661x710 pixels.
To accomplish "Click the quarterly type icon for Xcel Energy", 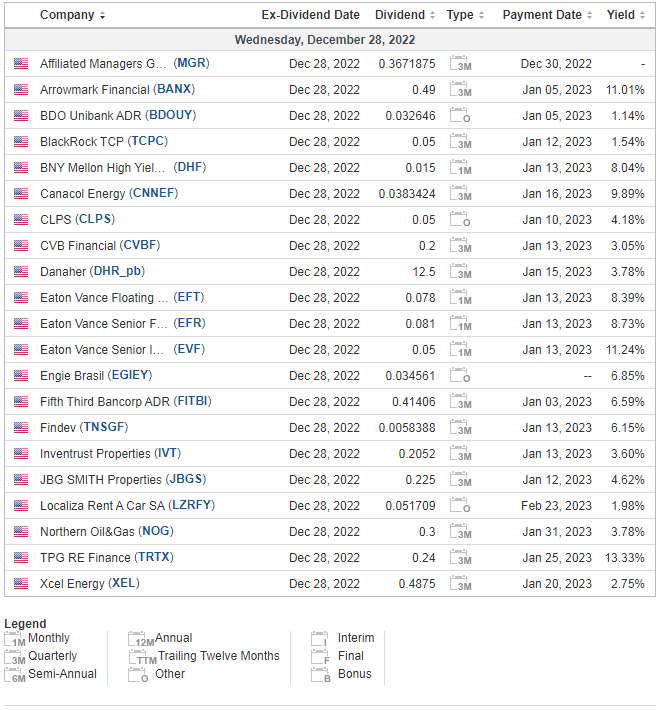I will tap(460, 584).
